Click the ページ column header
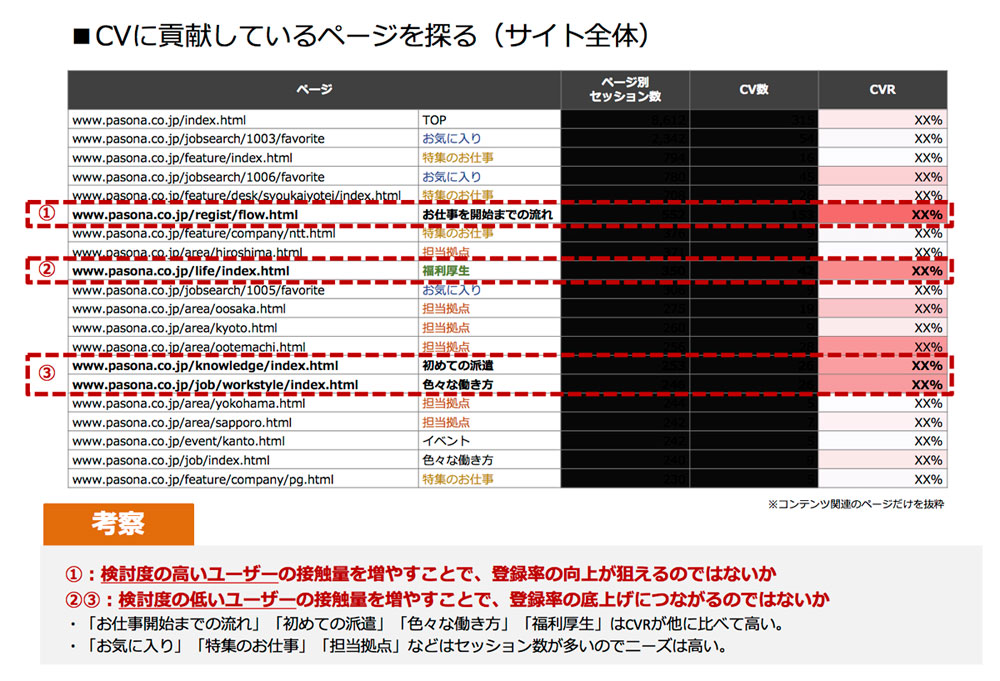This screenshot has height=681, width=1000. point(313,90)
